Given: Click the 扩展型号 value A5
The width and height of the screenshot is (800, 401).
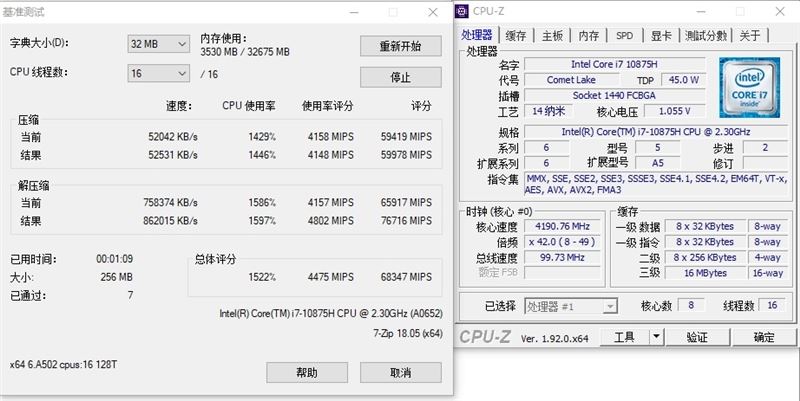Looking at the screenshot, I should click(658, 163).
